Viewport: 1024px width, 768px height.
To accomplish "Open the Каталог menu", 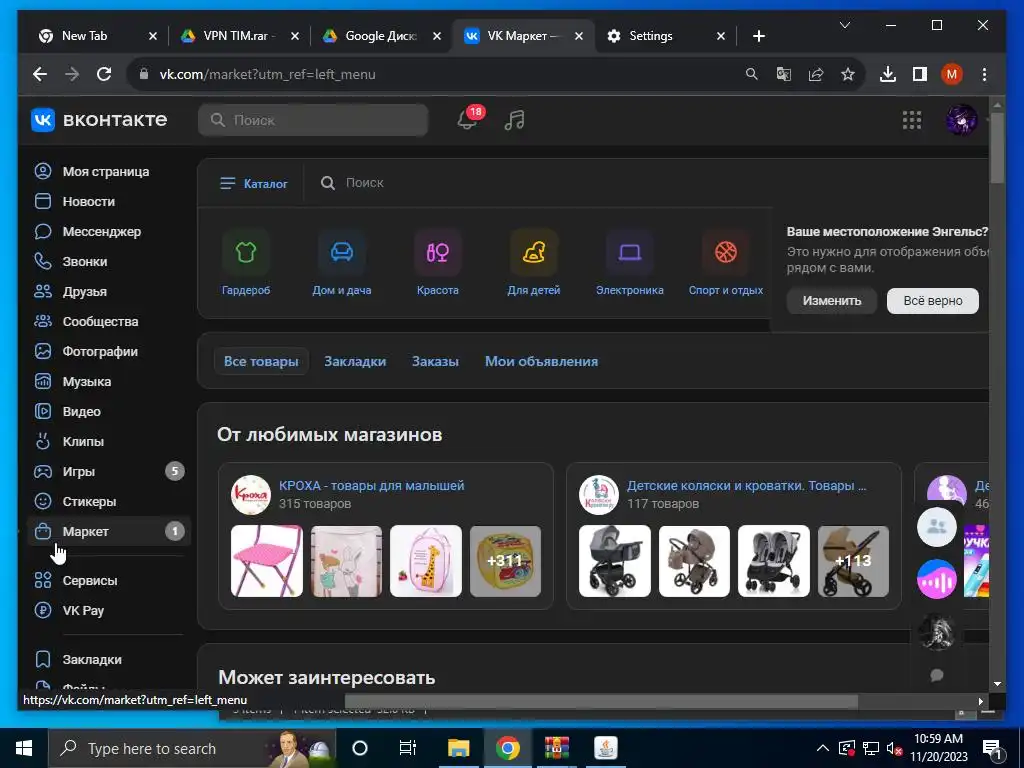I will click(253, 184).
